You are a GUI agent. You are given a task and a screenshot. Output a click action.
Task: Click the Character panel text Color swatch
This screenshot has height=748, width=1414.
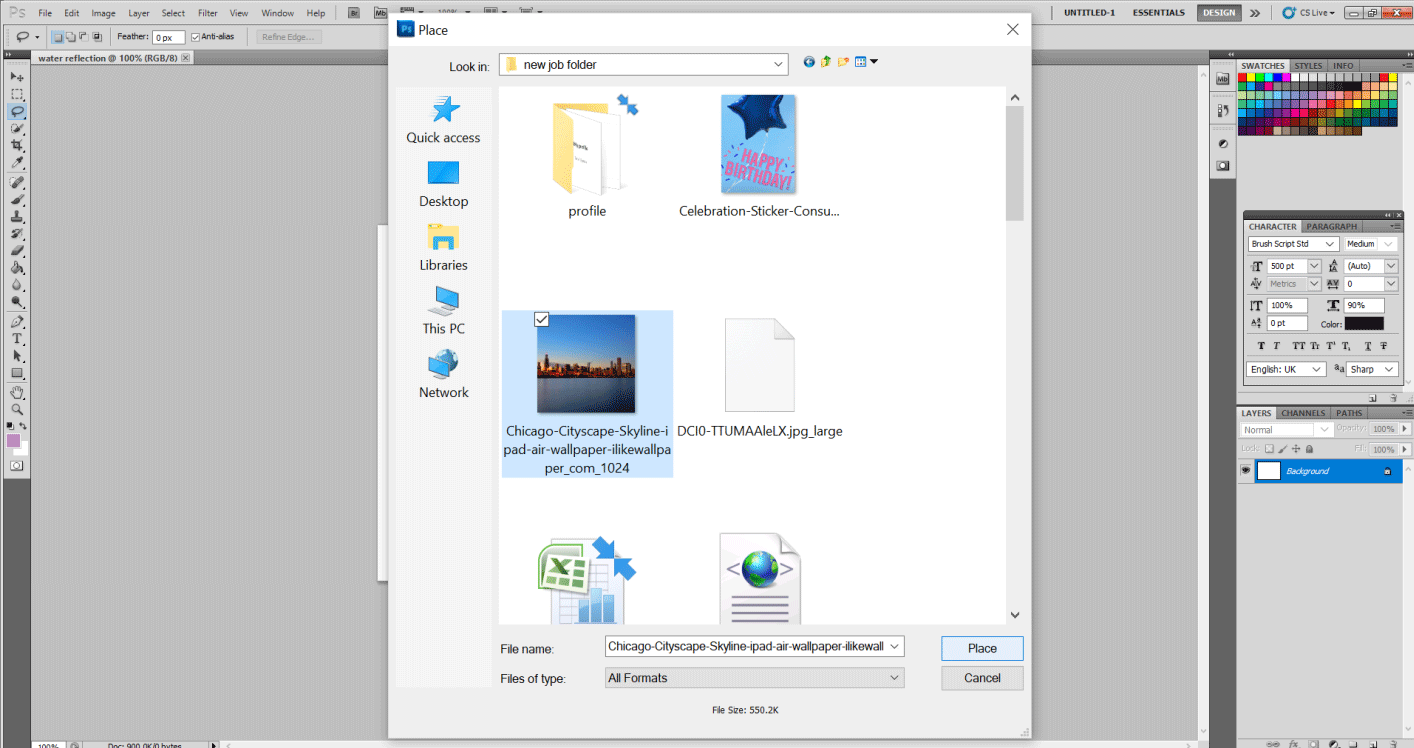pos(1364,323)
